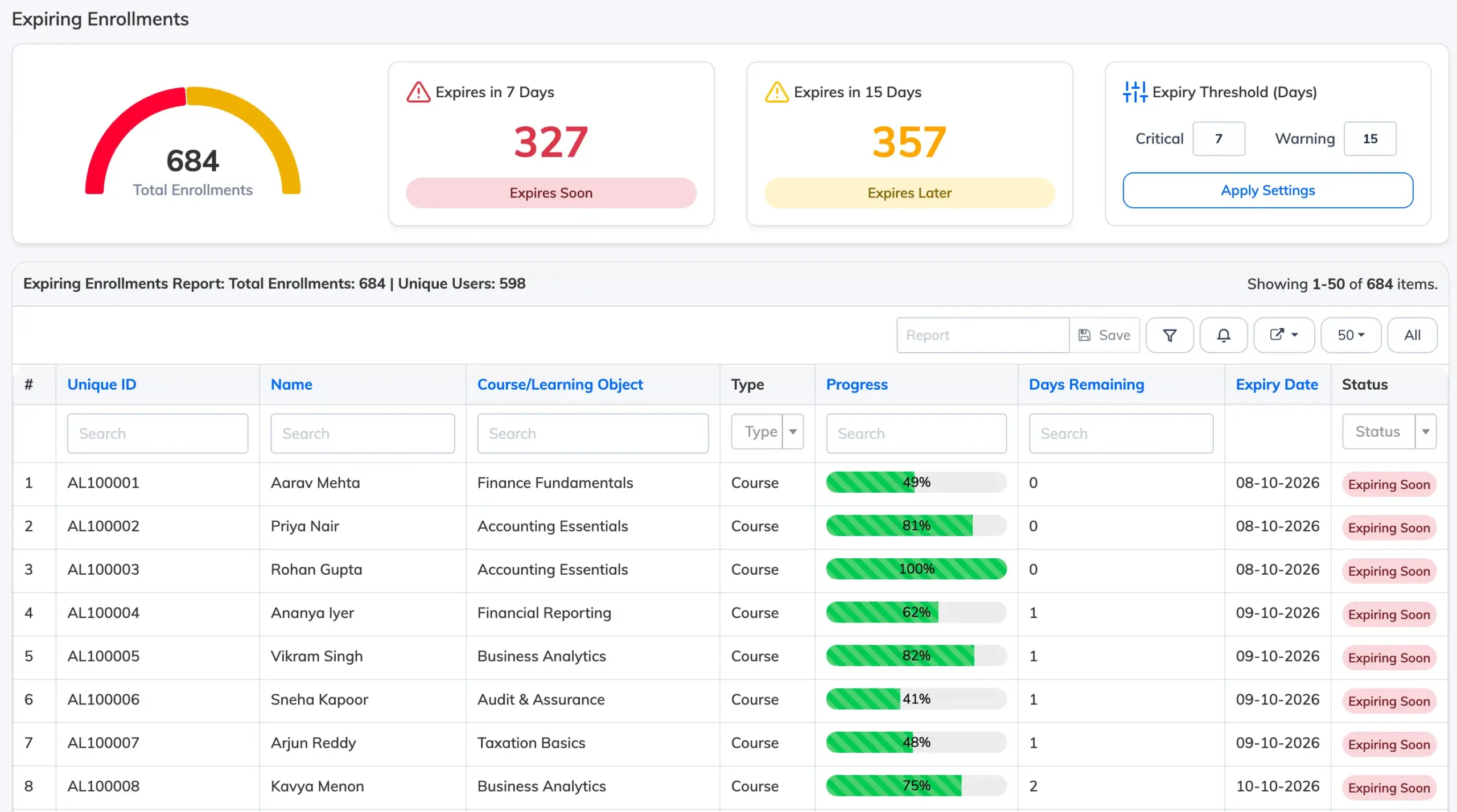This screenshot has width=1457, height=812.
Task: Click the Days Remaining search box
Action: point(1121,434)
